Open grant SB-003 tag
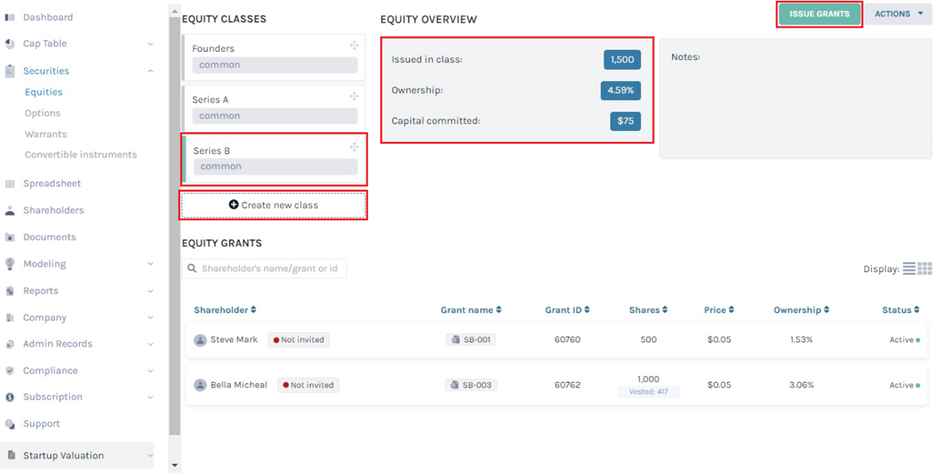The height and width of the screenshot is (474, 940). click(471, 385)
